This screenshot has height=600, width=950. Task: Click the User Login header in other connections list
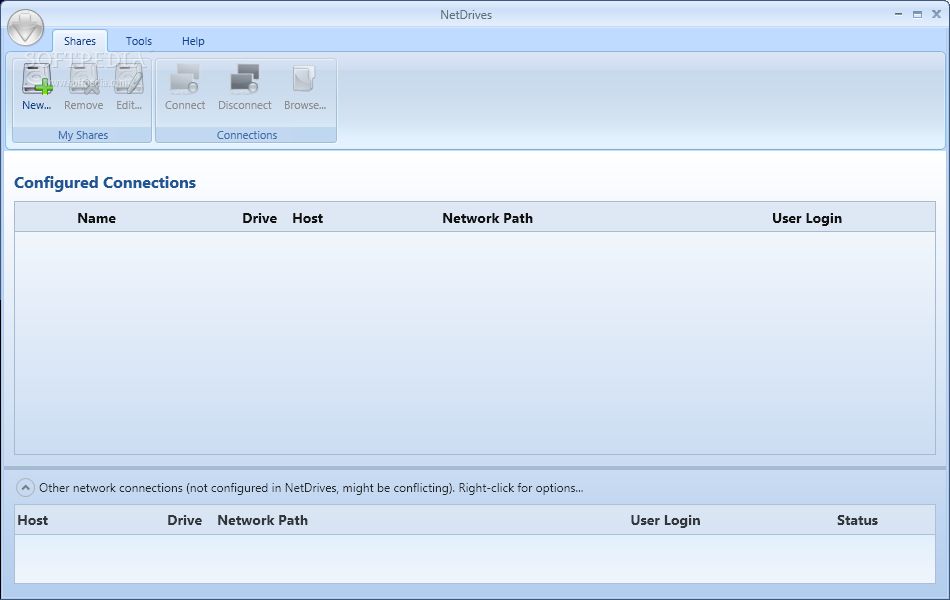coord(665,520)
